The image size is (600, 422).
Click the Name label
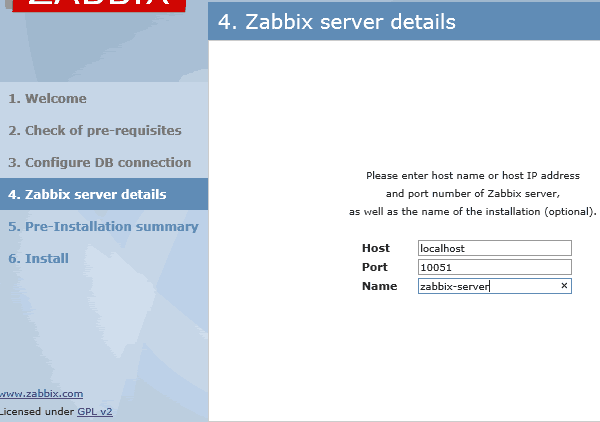click(x=380, y=286)
